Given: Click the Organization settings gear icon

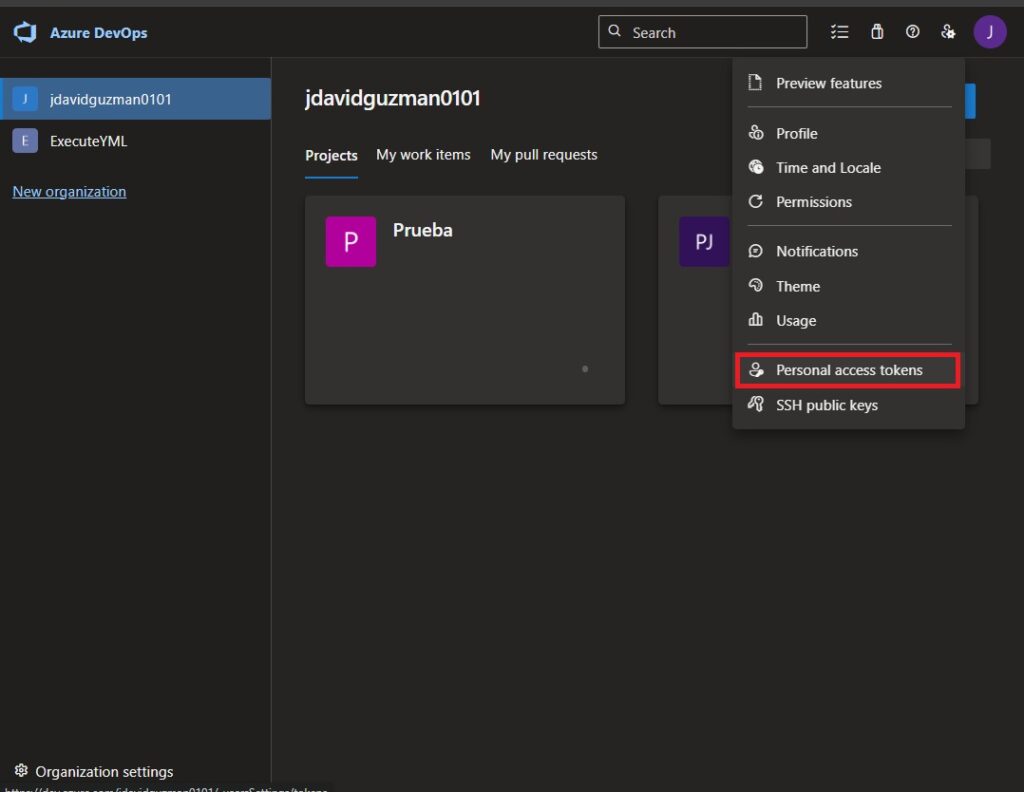Looking at the screenshot, I should [21, 771].
